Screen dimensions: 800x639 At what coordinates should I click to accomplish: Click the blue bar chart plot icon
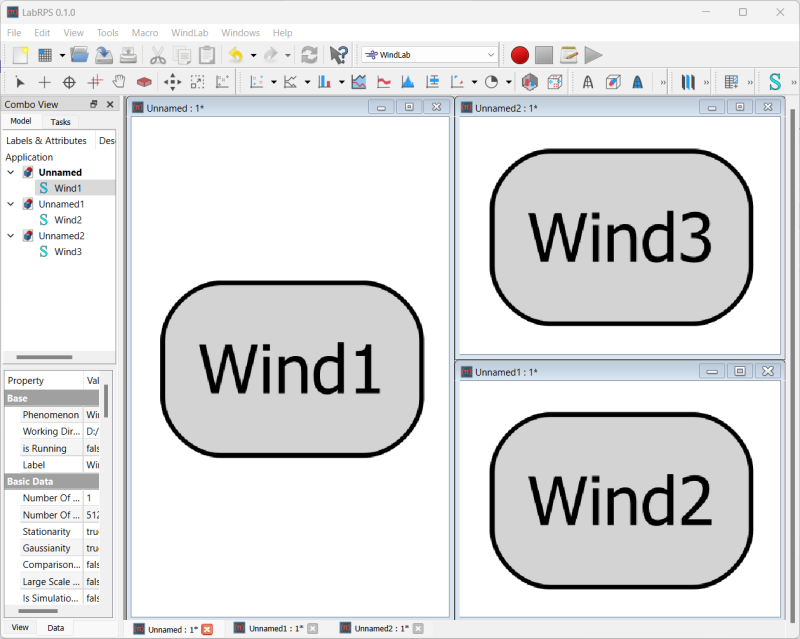point(324,82)
